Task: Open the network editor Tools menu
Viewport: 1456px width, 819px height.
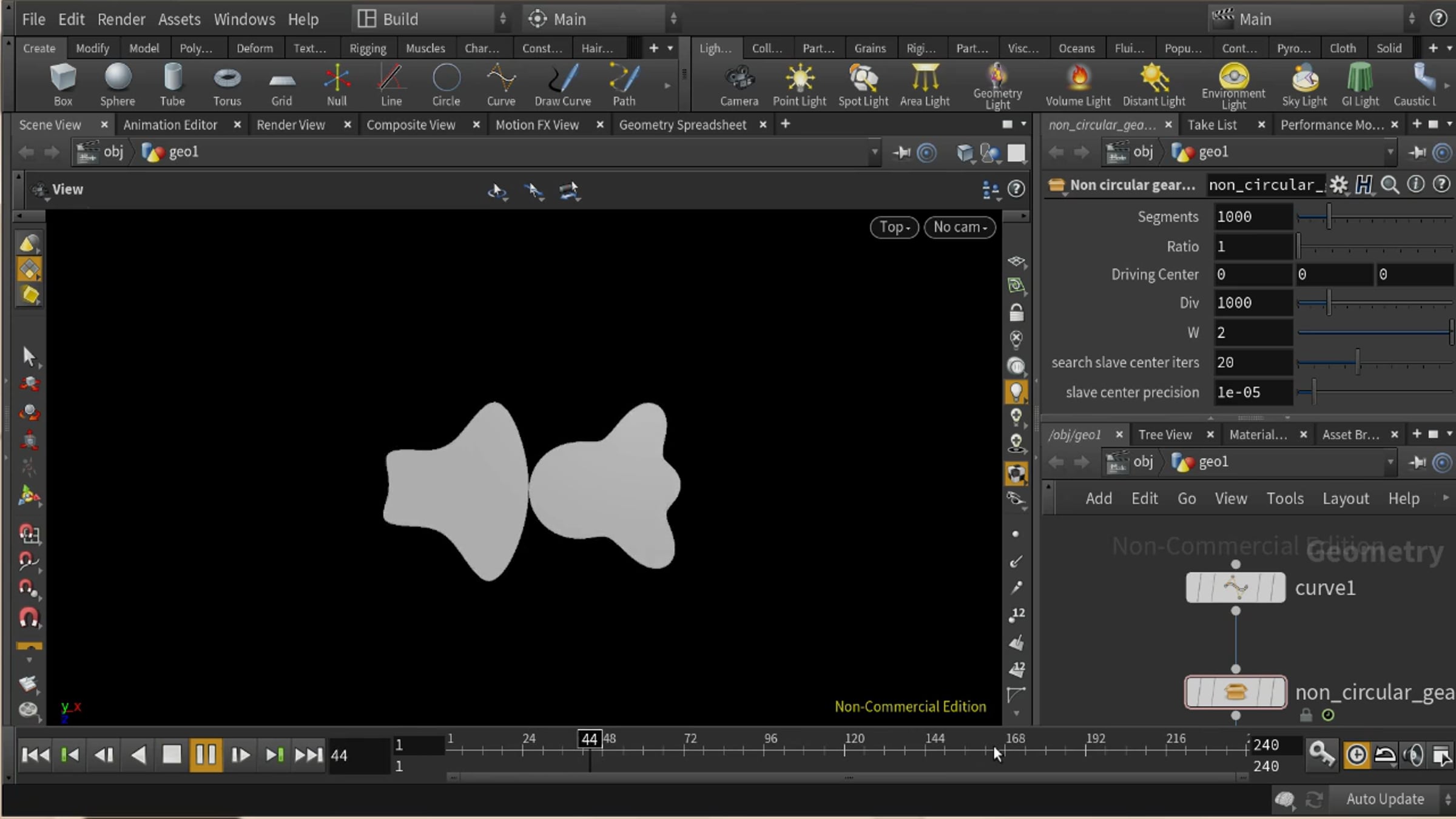Action: pos(1285,498)
